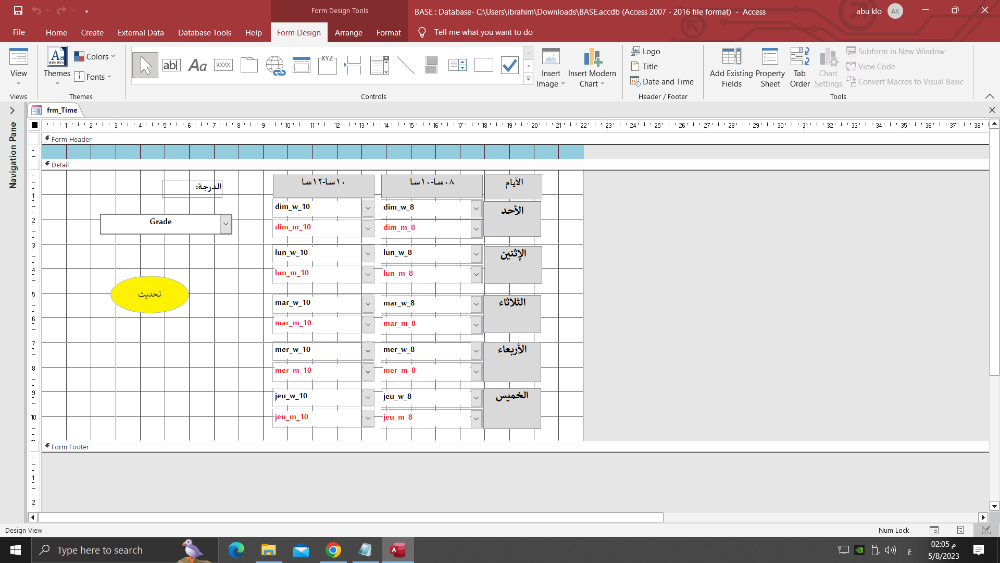Select the Check Box control
This screenshot has height=563, width=1000.
point(509,65)
